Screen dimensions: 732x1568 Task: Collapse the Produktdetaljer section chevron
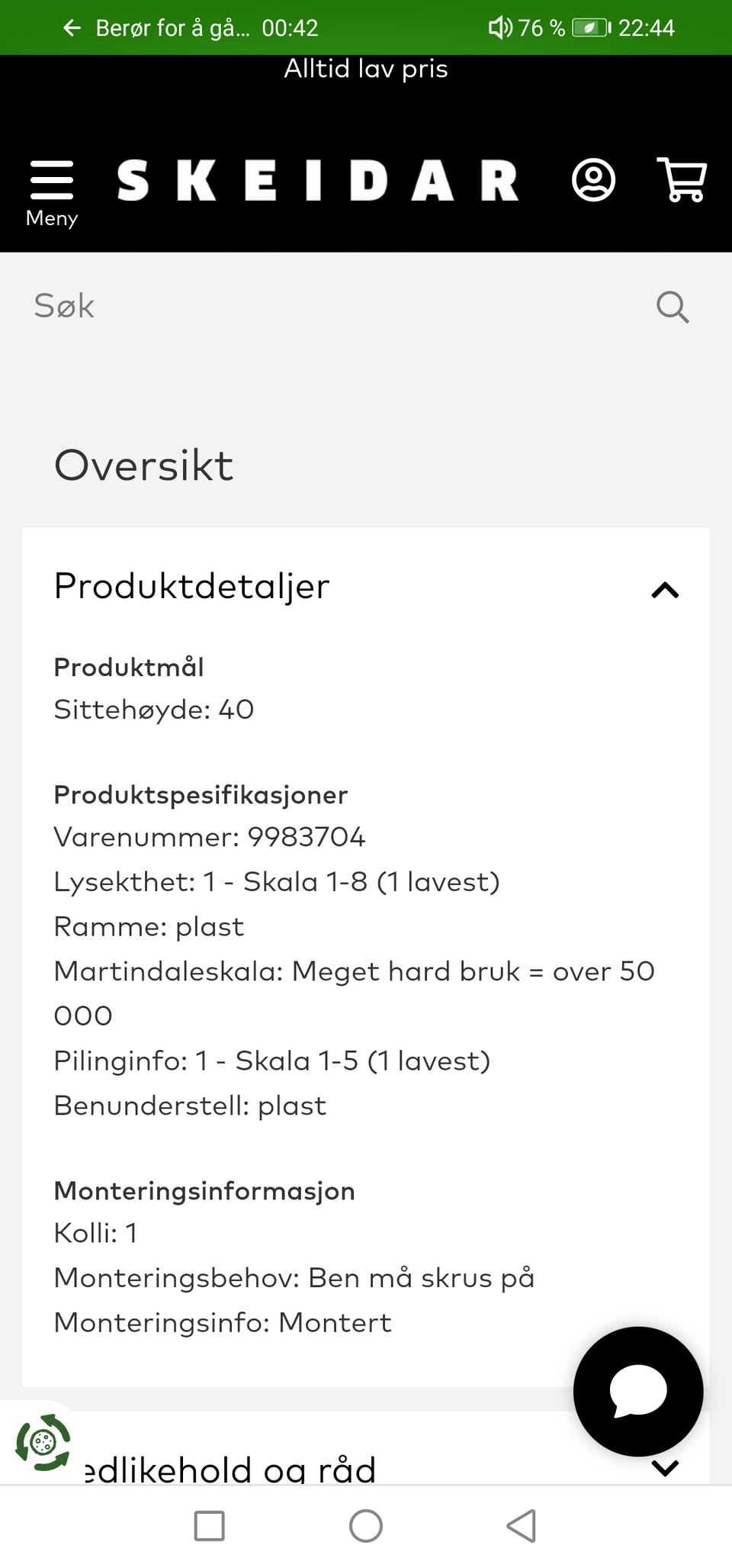(x=665, y=590)
